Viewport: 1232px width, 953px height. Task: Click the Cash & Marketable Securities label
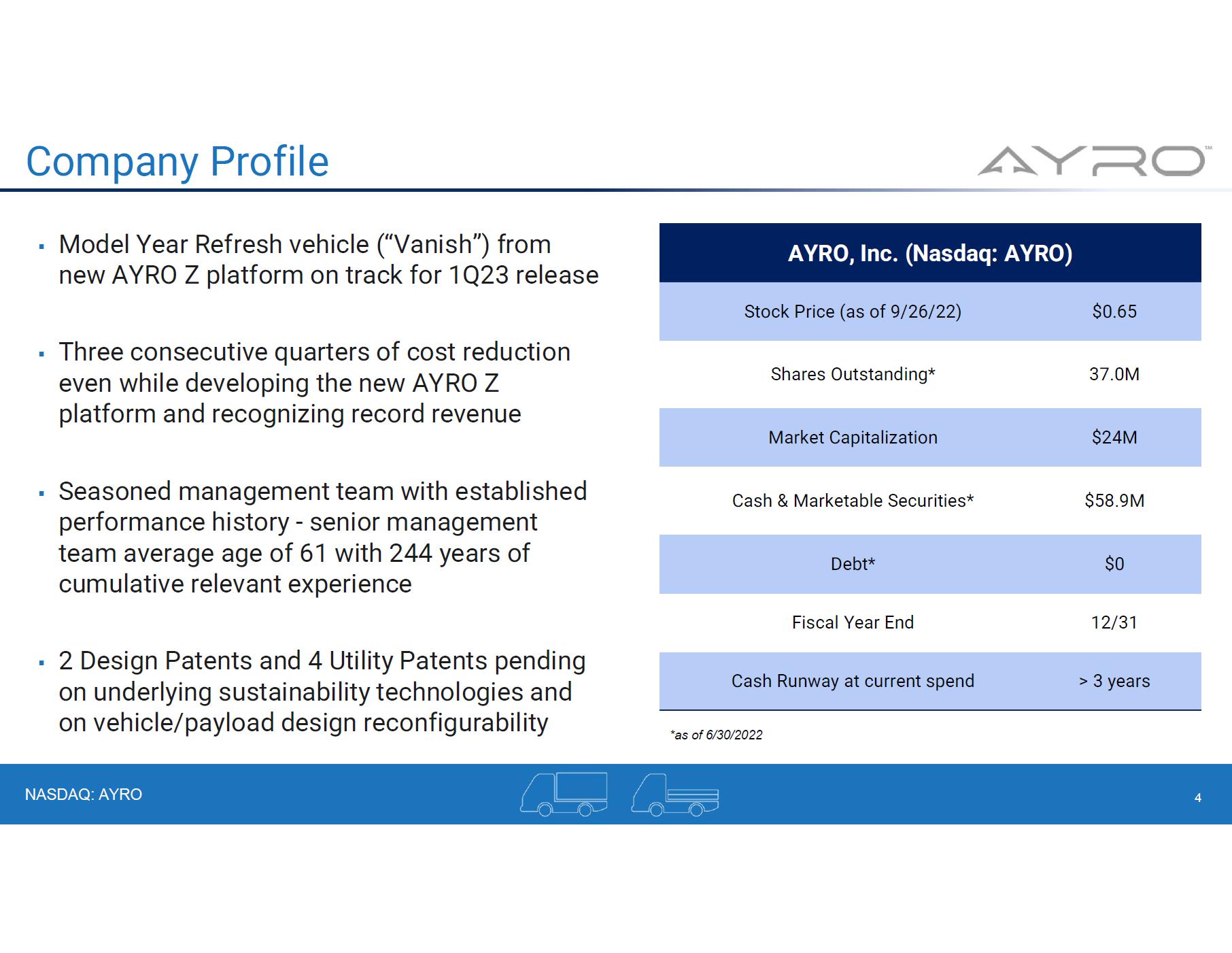[852, 501]
